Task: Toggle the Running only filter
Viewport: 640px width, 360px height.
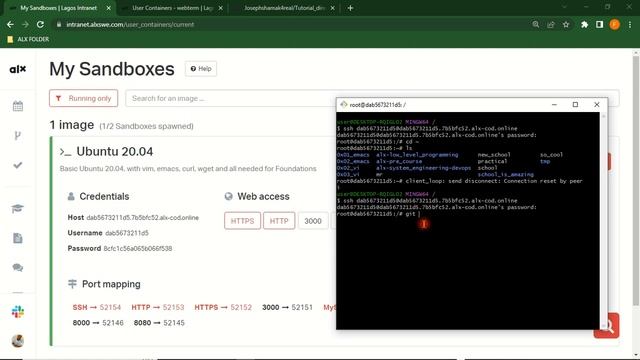Action: pyautogui.click(x=84, y=98)
